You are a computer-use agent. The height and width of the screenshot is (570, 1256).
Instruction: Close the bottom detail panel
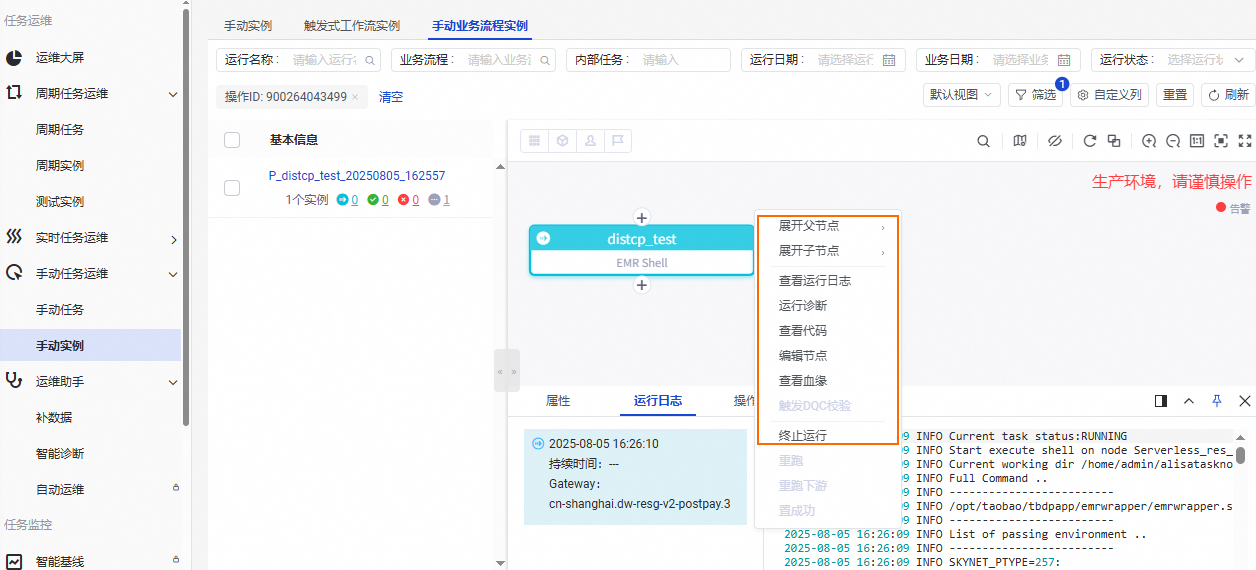1245,401
